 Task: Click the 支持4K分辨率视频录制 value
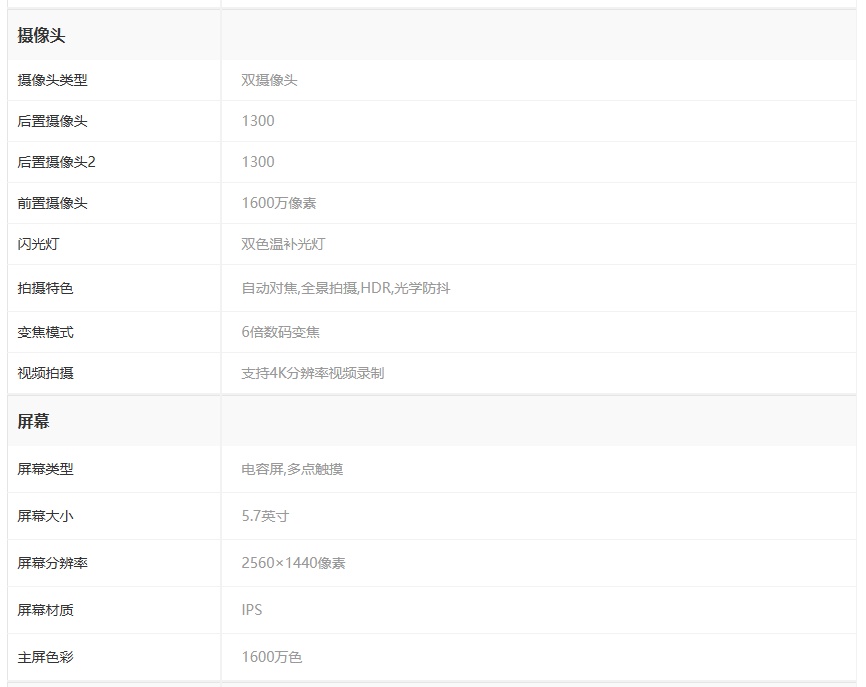[313, 373]
